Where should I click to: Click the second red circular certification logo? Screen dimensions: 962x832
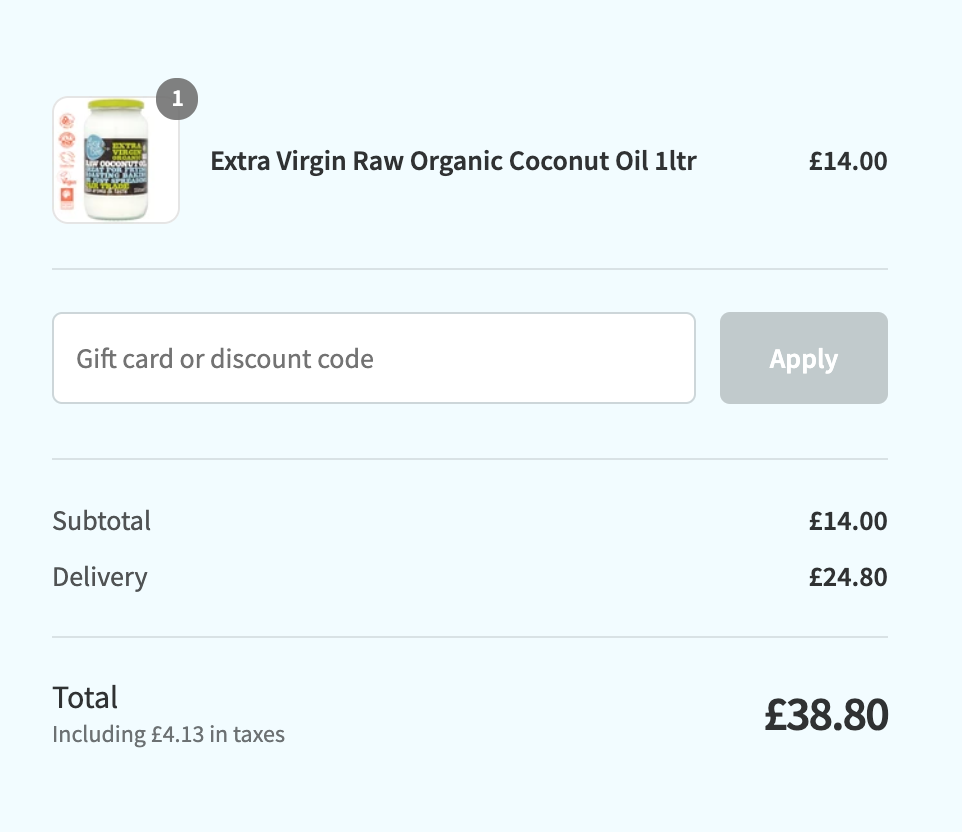click(67, 140)
